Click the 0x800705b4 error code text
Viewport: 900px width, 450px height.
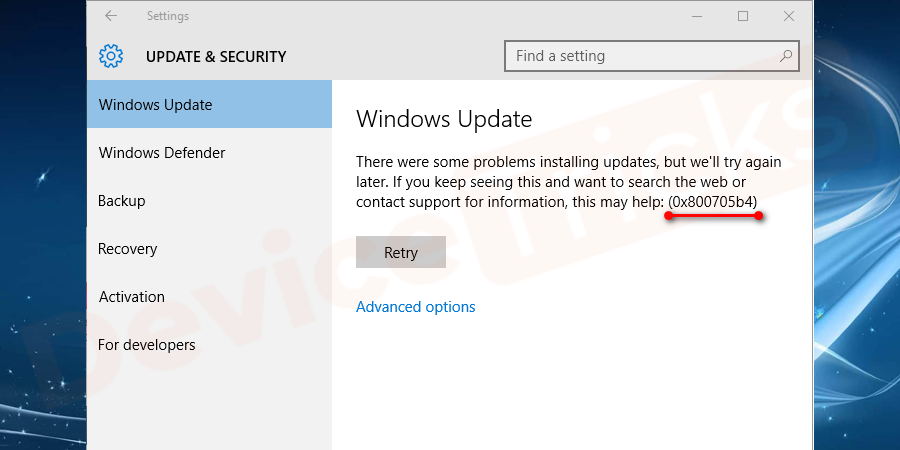(x=713, y=202)
